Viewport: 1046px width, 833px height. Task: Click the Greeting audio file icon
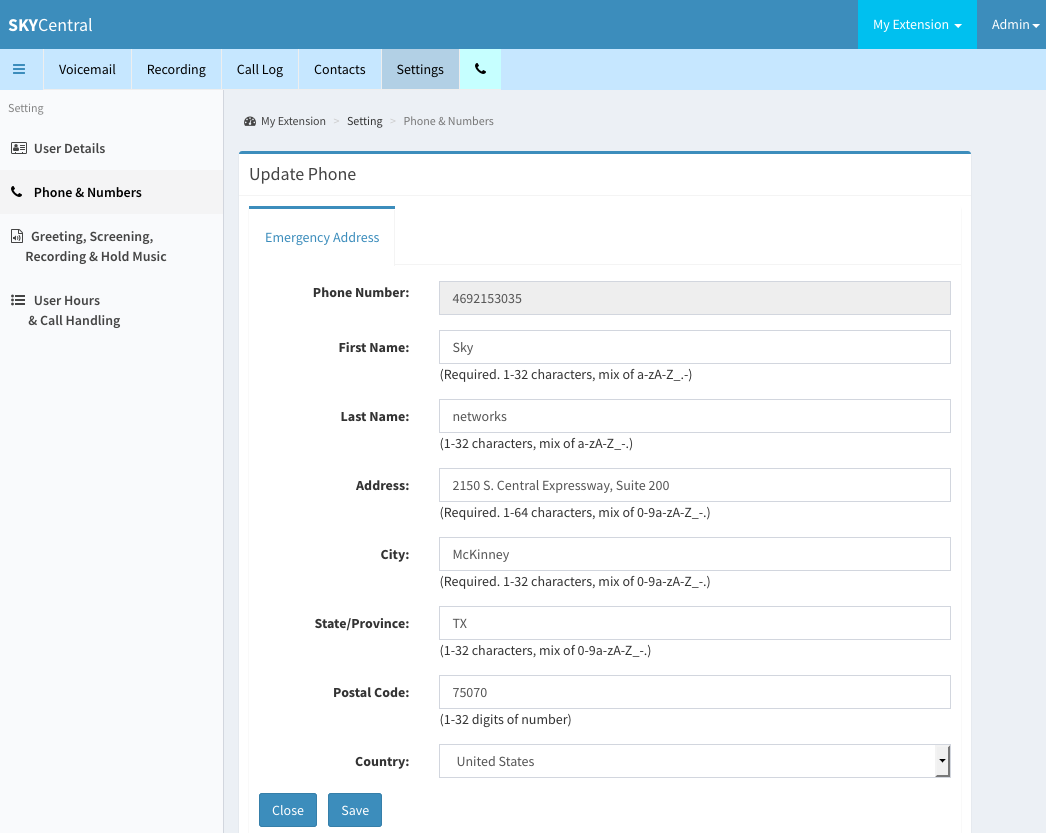[17, 236]
